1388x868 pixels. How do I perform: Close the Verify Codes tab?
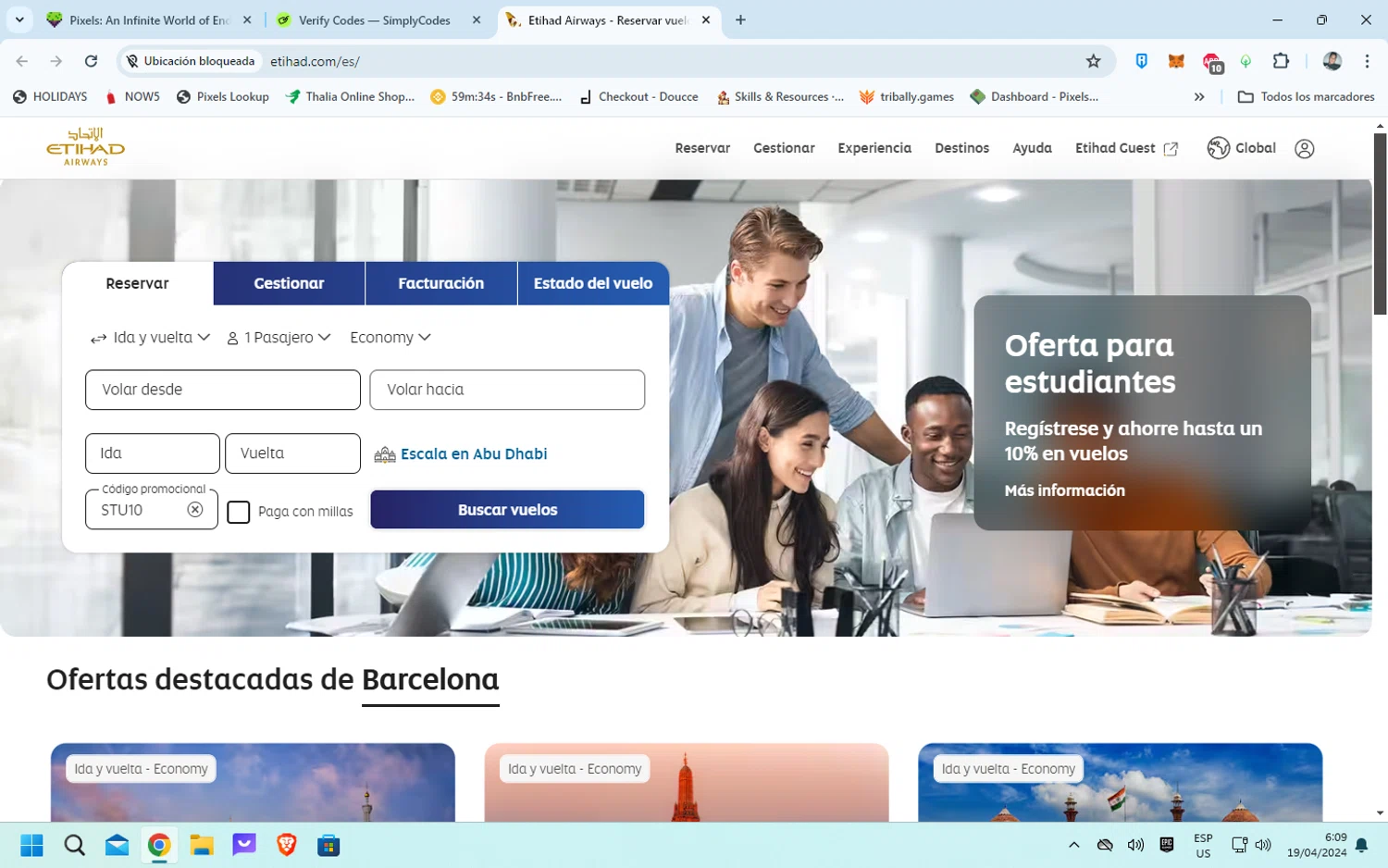477,19
